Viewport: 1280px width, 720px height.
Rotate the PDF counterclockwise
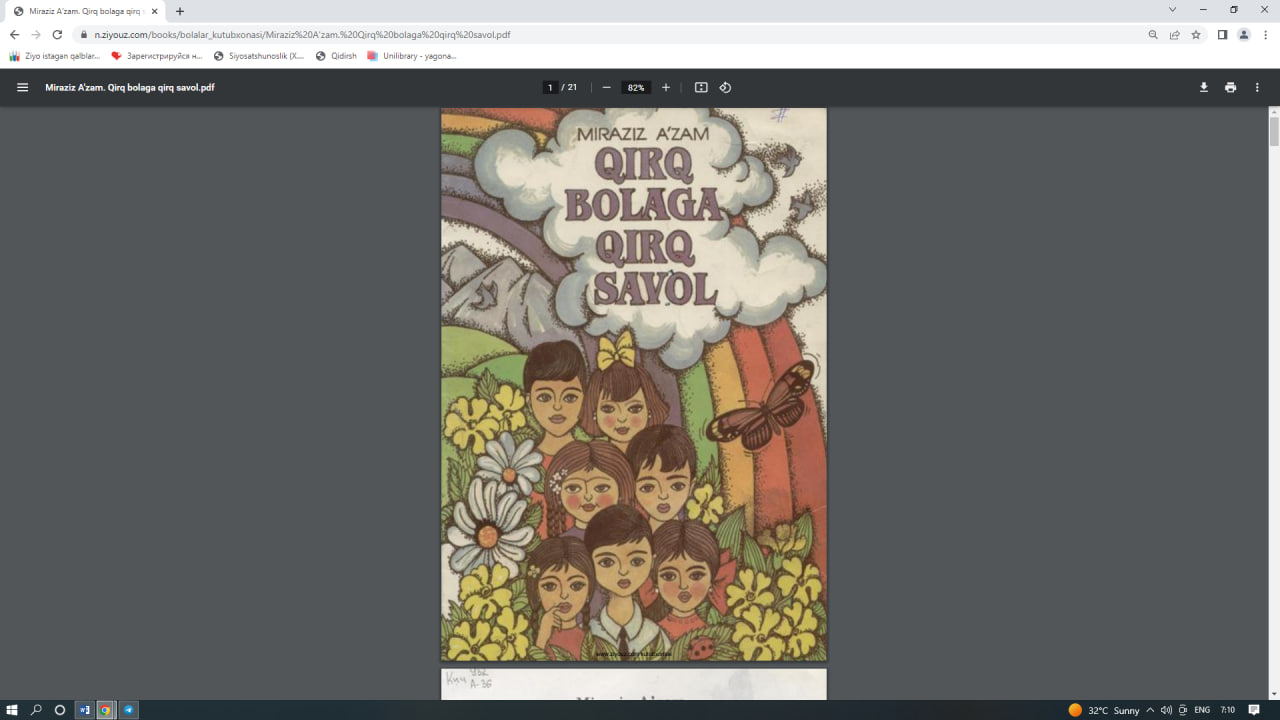pos(725,87)
